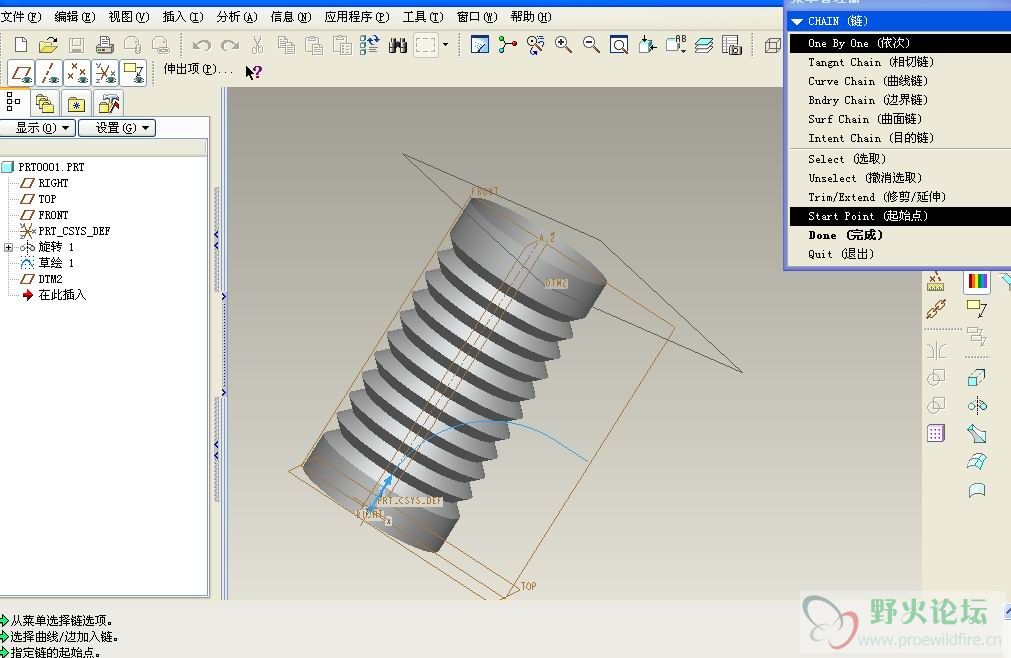This screenshot has width=1011, height=658.
Task: Toggle datum planes display
Action: (22, 73)
